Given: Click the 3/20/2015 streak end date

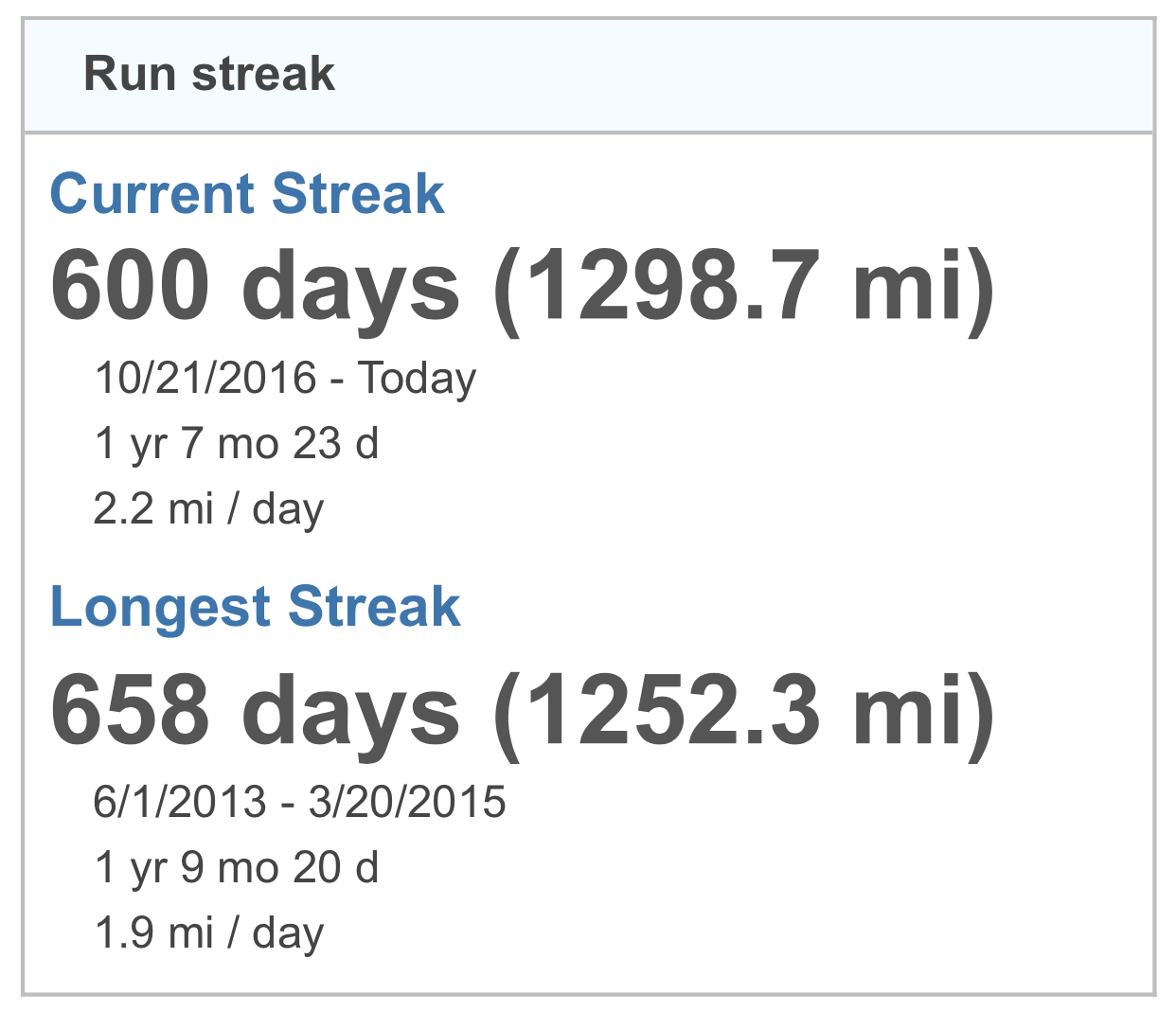Looking at the screenshot, I should click(x=407, y=802).
